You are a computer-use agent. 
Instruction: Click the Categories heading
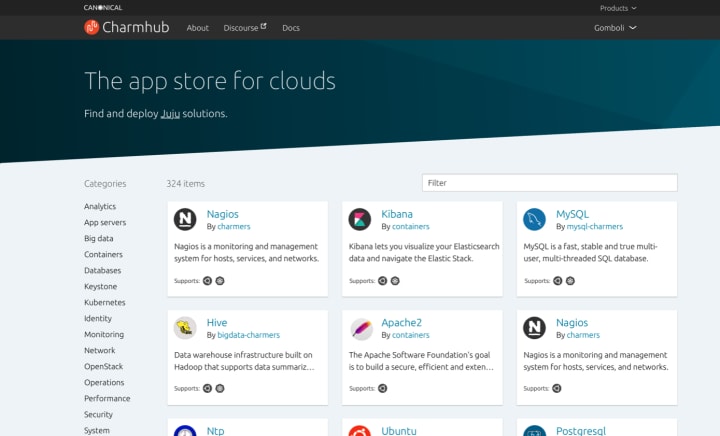tap(105, 184)
